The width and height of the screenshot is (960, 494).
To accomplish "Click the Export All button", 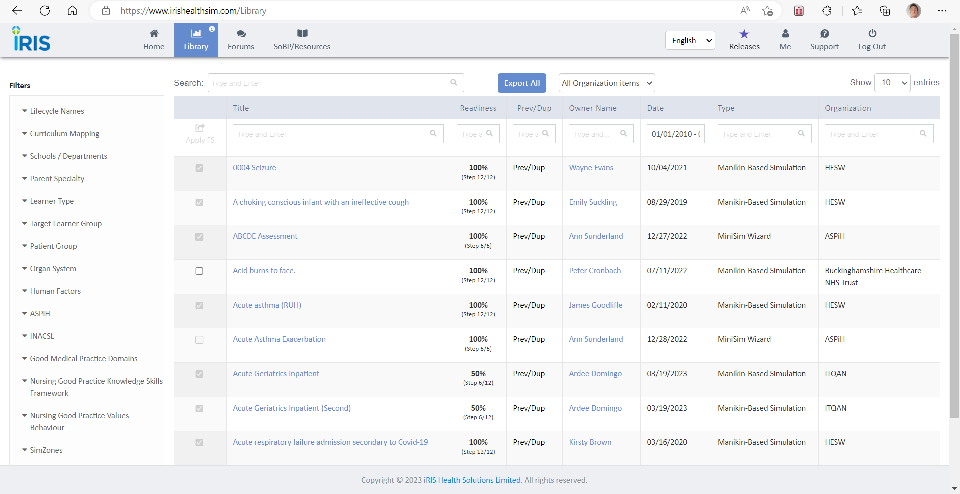I will click(522, 83).
